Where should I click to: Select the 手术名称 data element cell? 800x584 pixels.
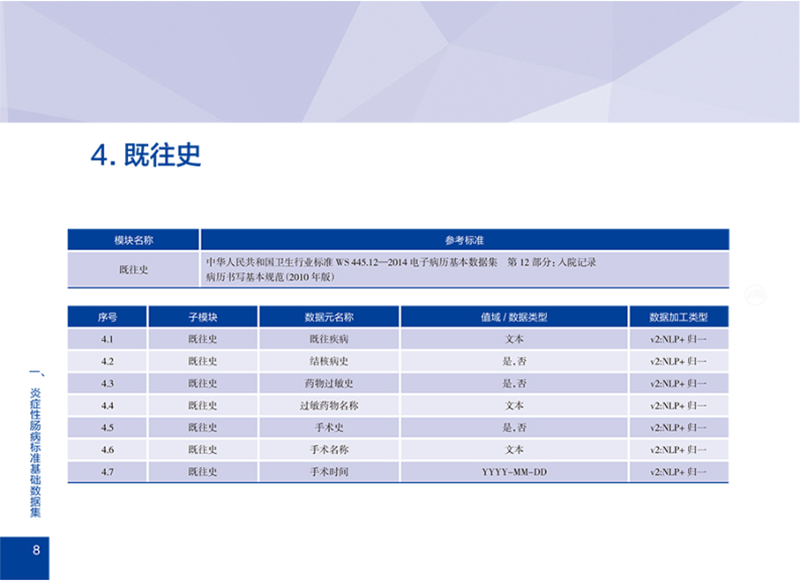tap(329, 449)
